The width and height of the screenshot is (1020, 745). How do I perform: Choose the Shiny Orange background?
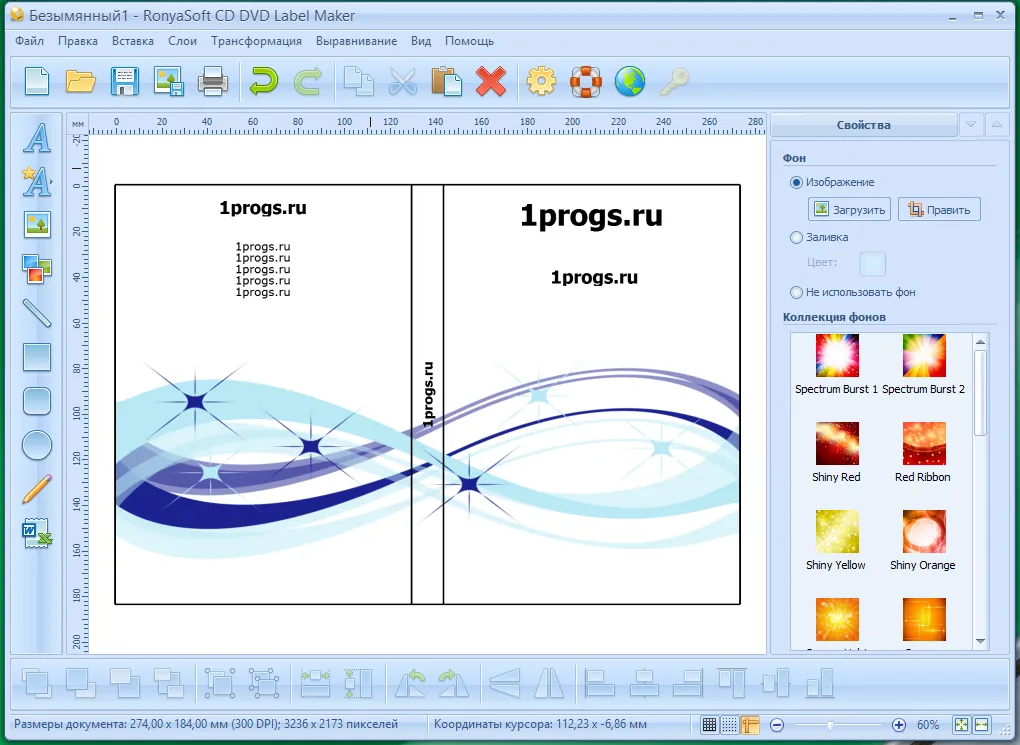pyautogui.click(x=923, y=541)
